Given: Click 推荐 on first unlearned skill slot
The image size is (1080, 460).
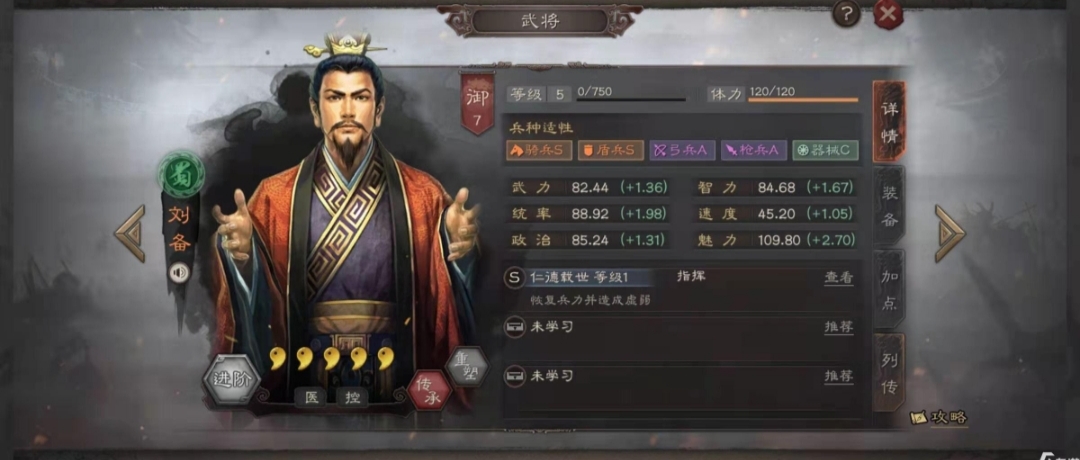Looking at the screenshot, I should click(839, 327).
